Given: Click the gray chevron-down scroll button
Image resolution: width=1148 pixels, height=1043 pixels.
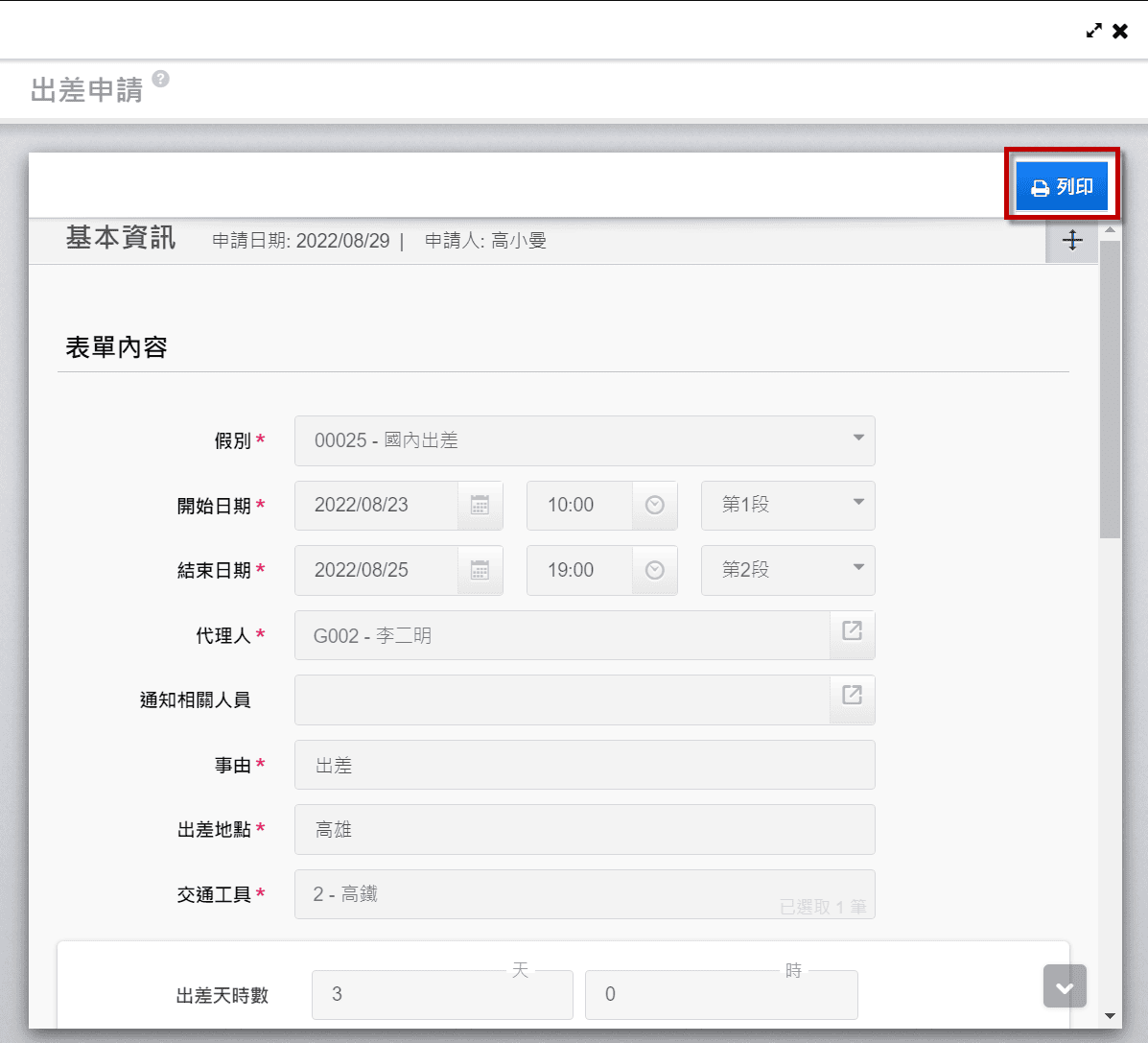Looking at the screenshot, I should pyautogui.click(x=1065, y=986).
